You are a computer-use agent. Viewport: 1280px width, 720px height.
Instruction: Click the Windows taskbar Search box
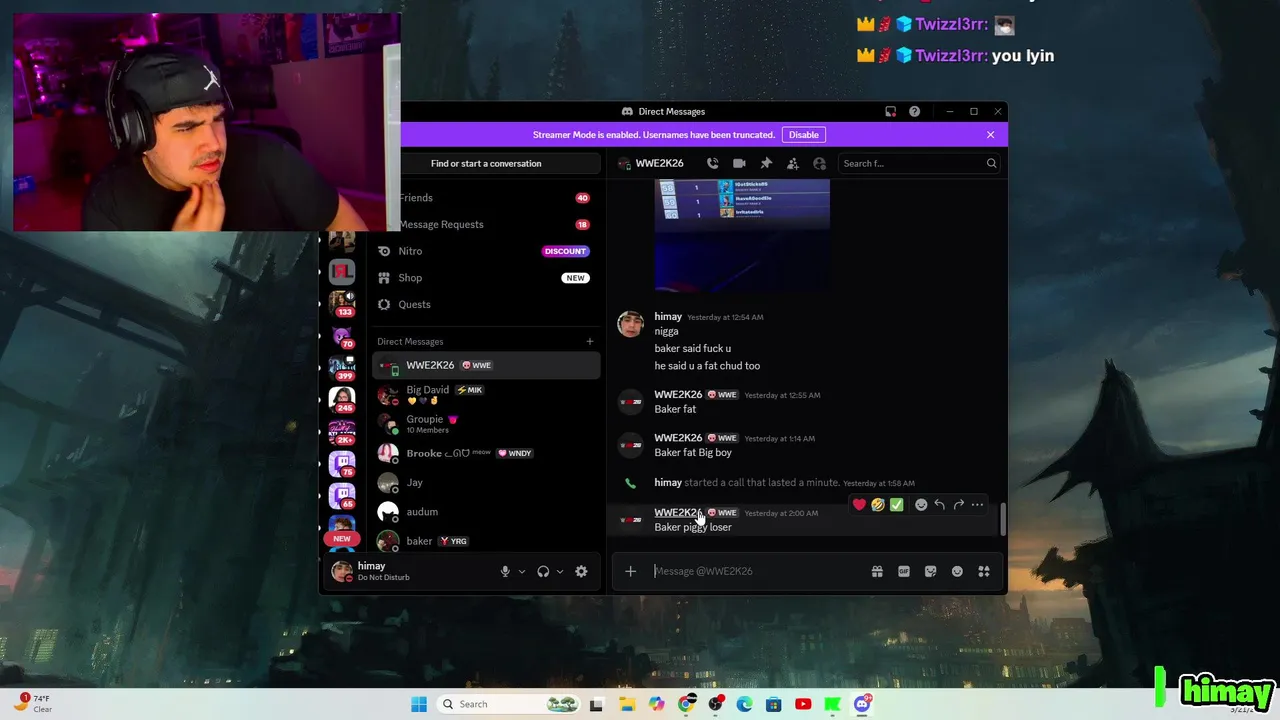click(511, 704)
